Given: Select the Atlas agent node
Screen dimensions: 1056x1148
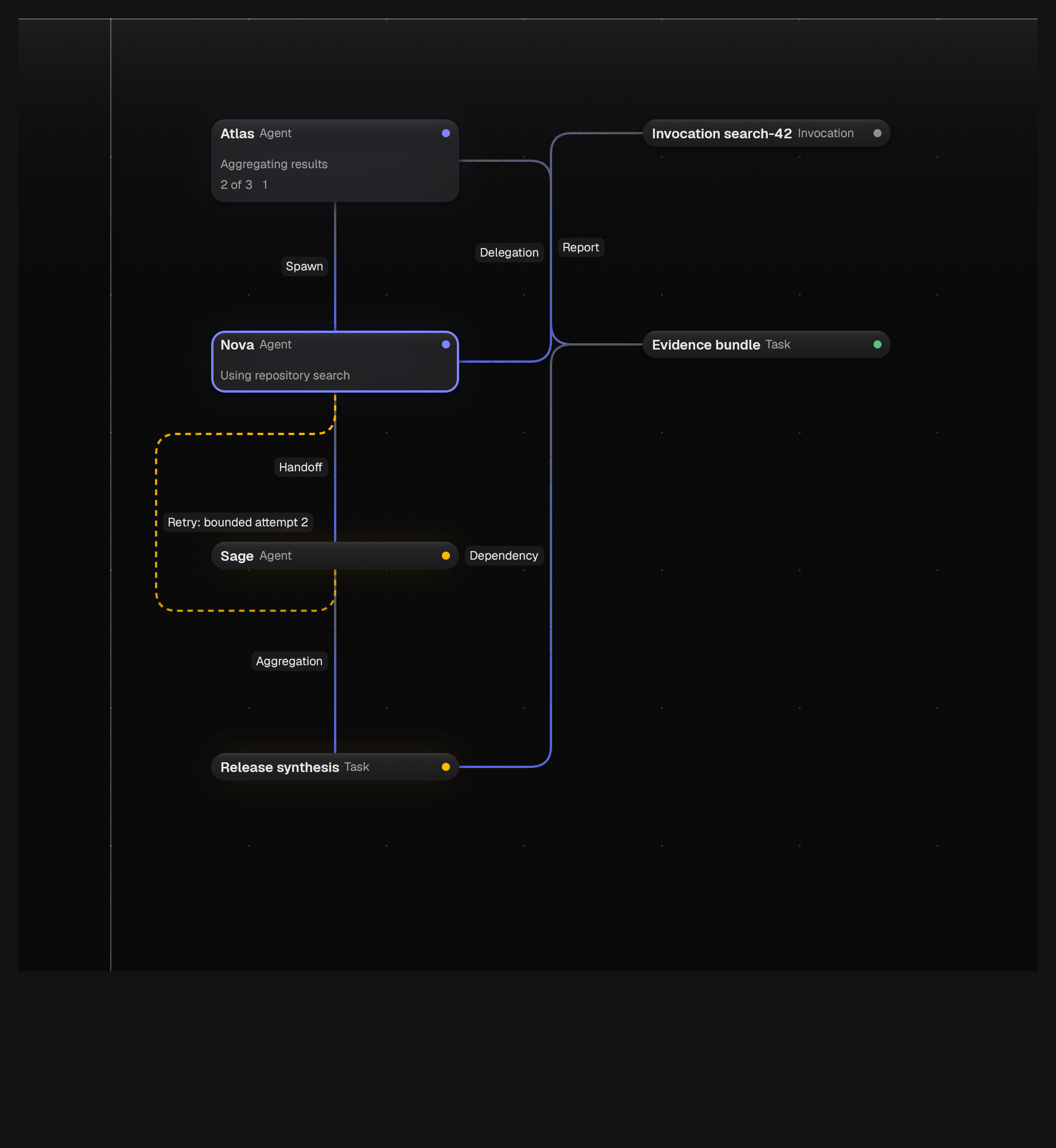Looking at the screenshot, I should tap(335, 161).
